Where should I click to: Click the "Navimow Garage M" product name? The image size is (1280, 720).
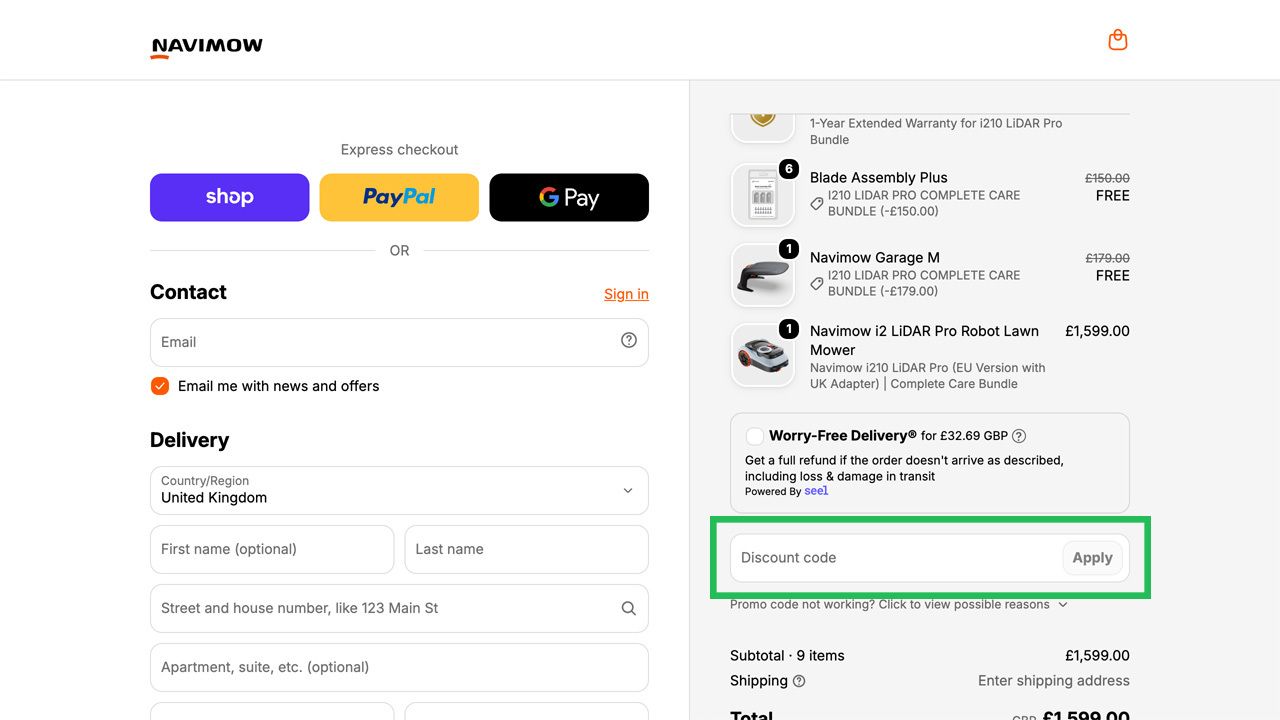coord(874,258)
